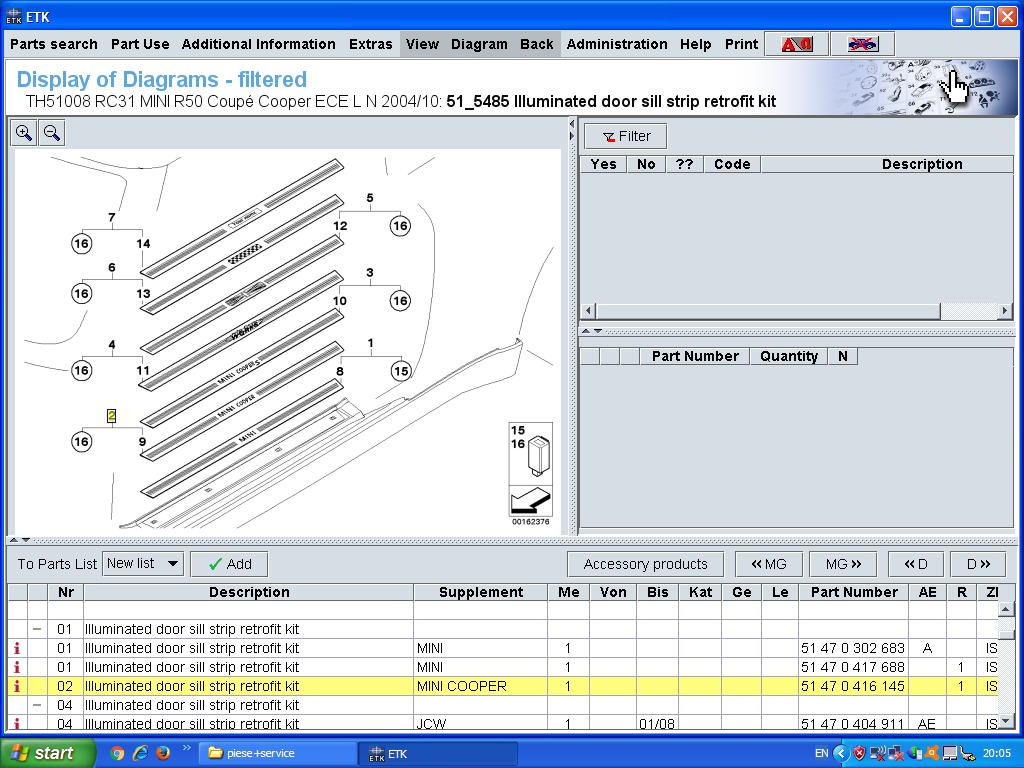Open the Parts search menu

coord(54,44)
